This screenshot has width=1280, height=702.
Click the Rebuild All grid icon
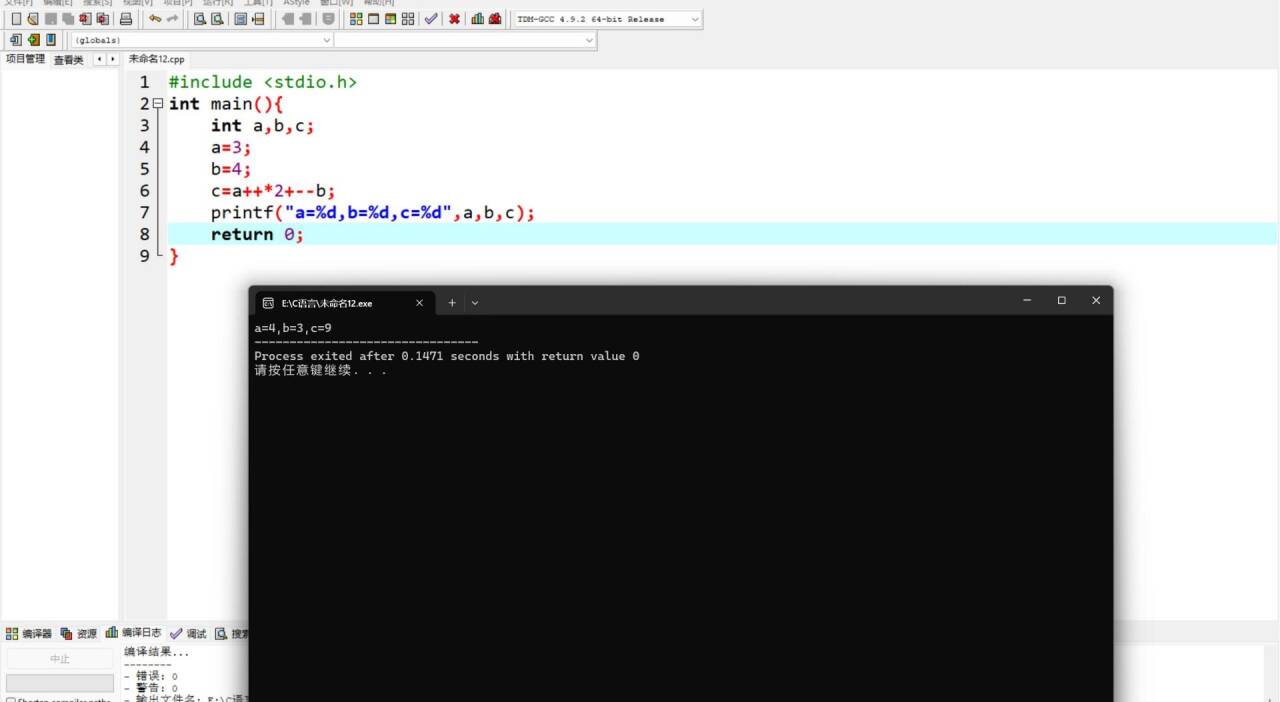[408, 19]
